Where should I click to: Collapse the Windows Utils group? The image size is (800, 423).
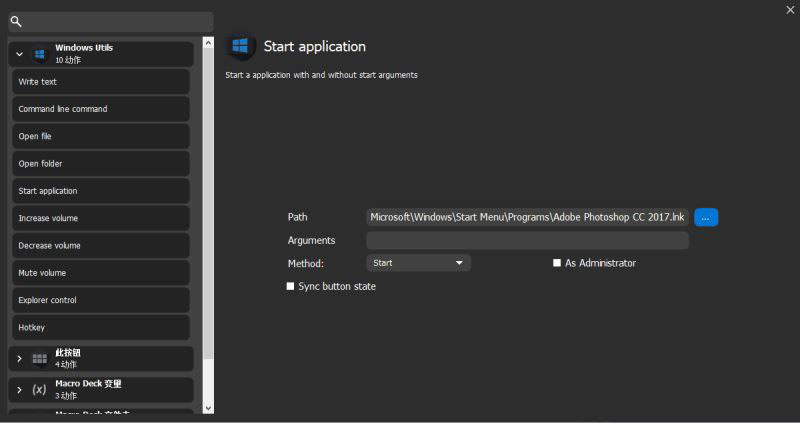coord(19,54)
